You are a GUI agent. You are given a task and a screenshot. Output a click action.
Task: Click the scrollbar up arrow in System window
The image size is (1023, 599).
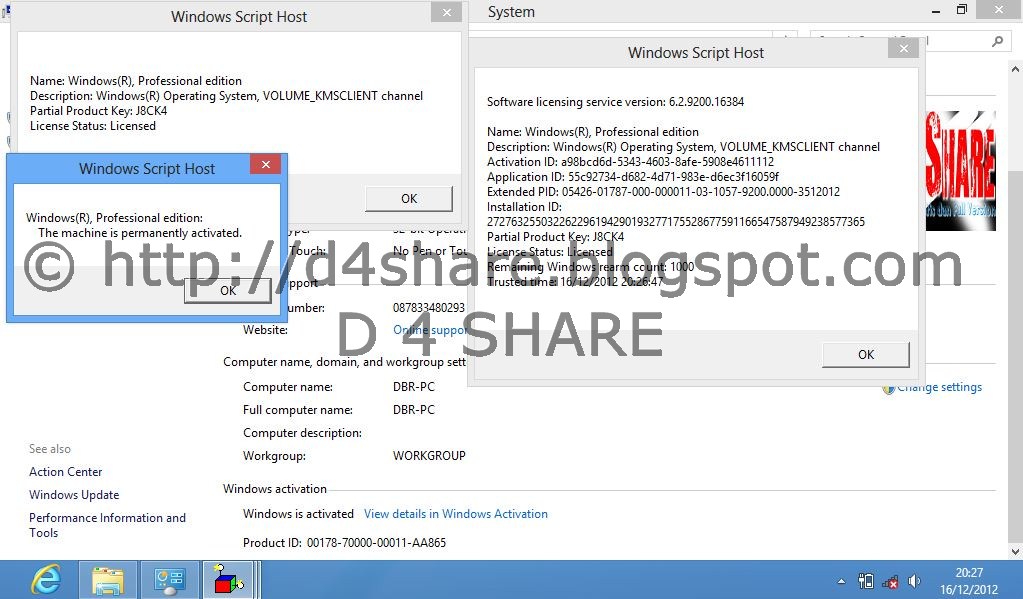1015,68
